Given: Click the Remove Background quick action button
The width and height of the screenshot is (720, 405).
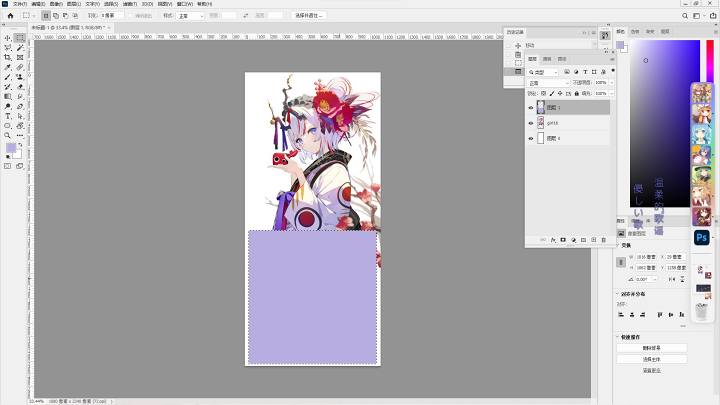Looking at the screenshot, I should 652,348.
